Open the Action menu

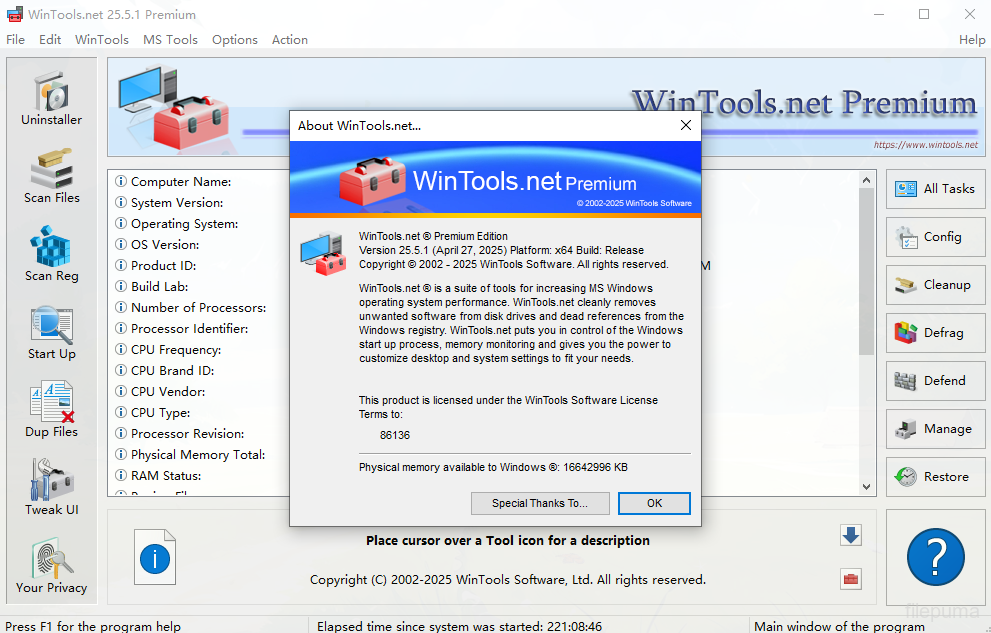289,40
